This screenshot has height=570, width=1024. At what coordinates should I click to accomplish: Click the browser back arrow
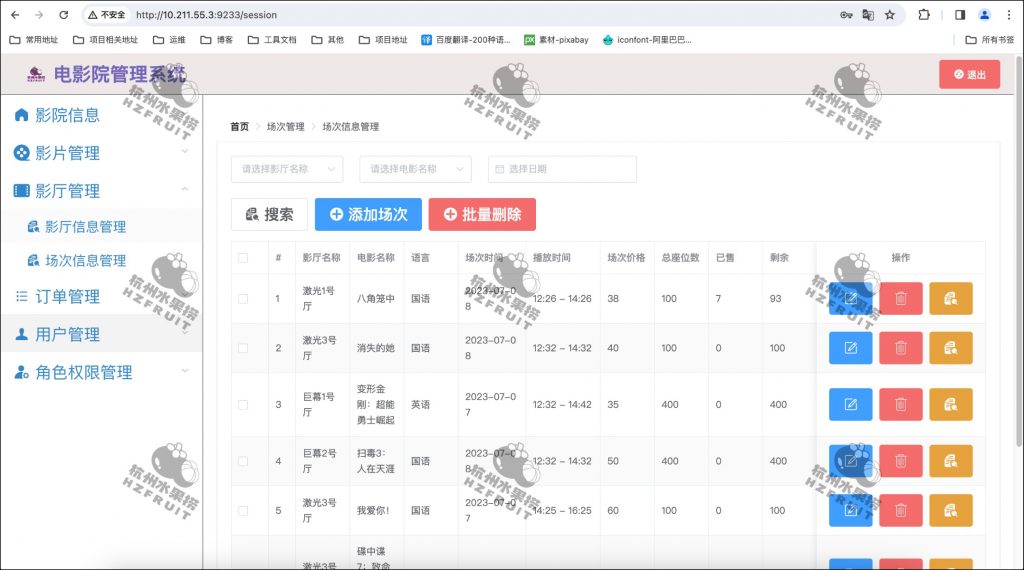click(x=15, y=14)
